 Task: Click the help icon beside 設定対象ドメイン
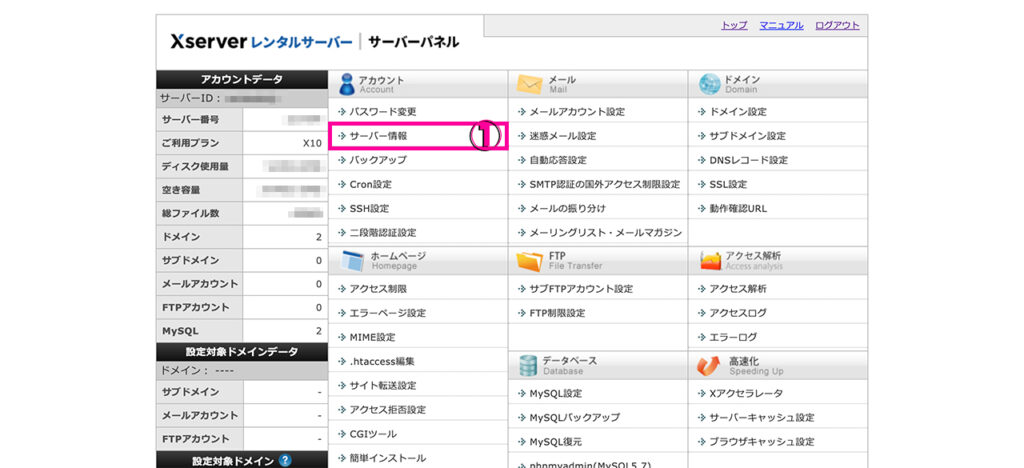285,461
